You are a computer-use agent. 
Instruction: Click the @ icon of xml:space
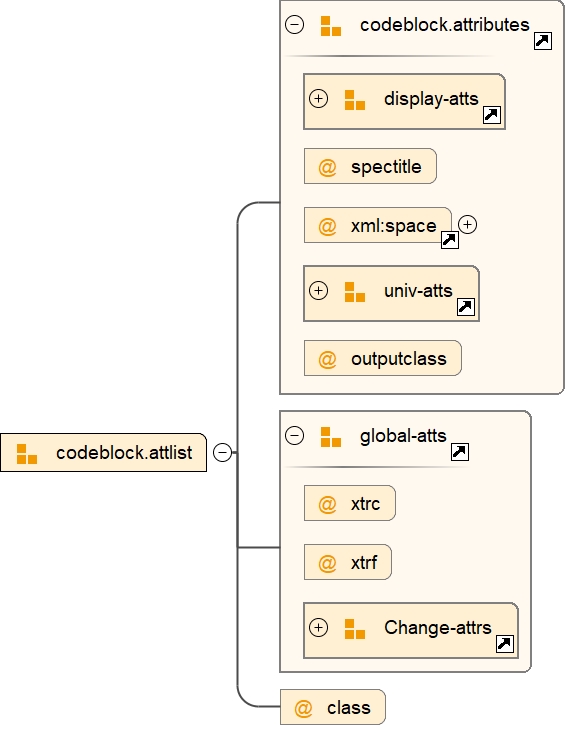click(327, 226)
